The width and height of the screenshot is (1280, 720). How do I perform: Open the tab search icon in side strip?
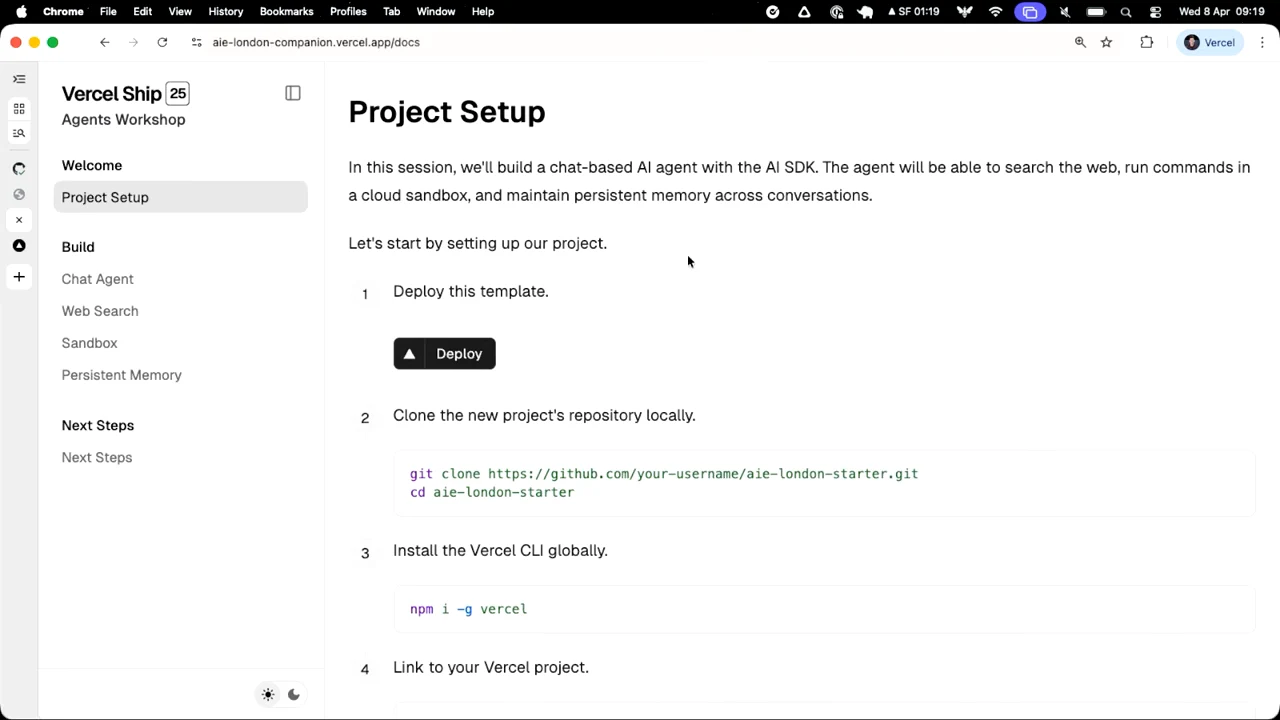(19, 133)
